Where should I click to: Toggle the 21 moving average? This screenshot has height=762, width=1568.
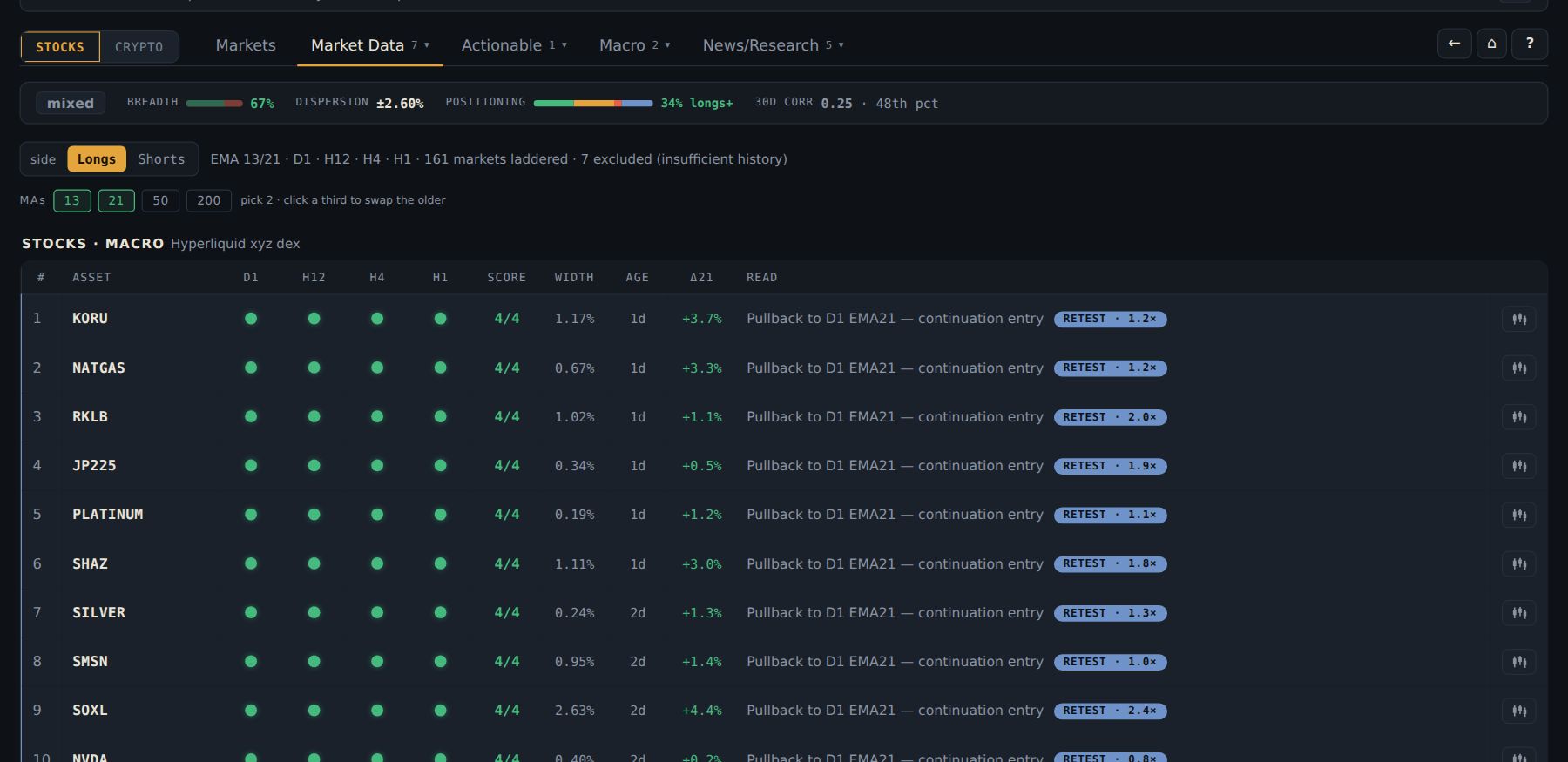coord(116,200)
